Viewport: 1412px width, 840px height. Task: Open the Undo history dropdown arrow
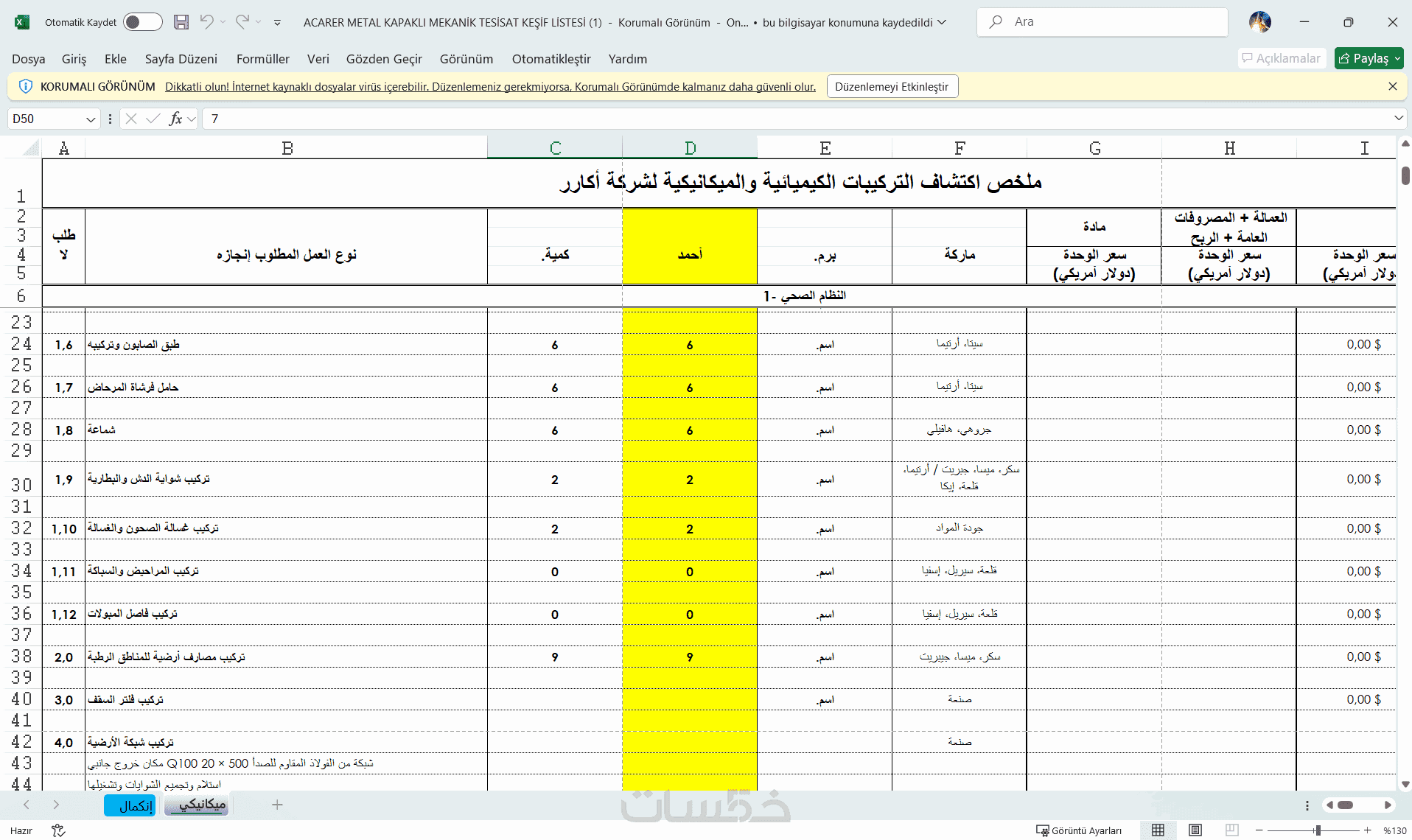pos(223,22)
